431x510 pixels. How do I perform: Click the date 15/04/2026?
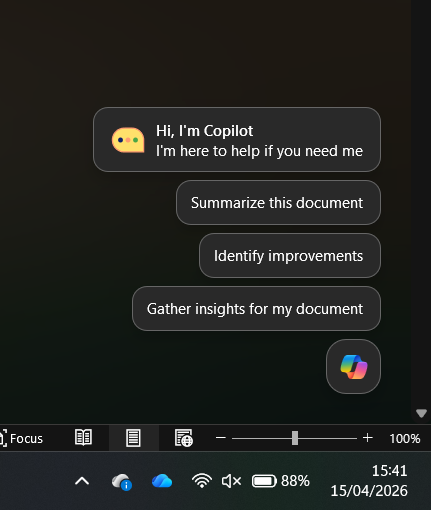[x=369, y=491]
